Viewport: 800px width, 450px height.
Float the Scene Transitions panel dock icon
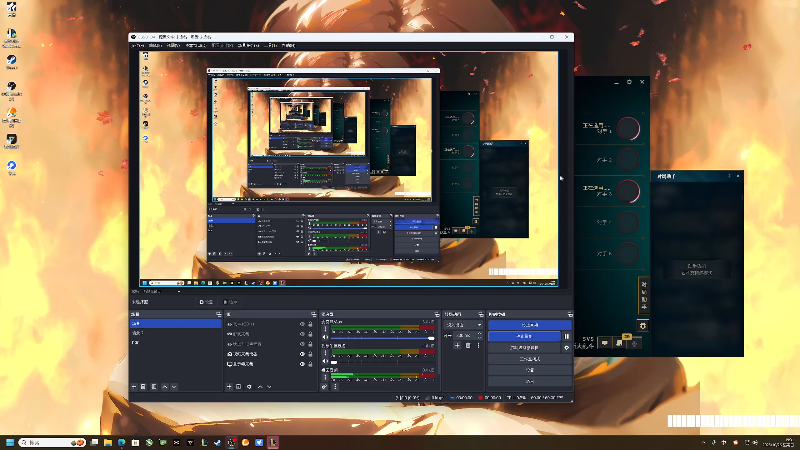click(x=481, y=314)
